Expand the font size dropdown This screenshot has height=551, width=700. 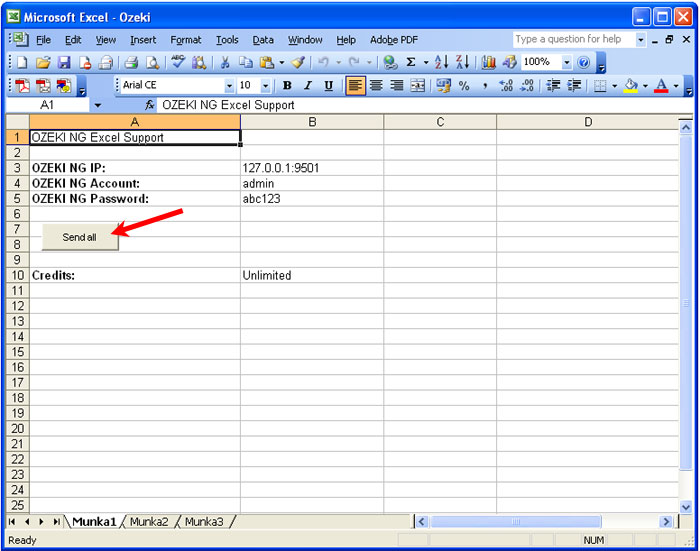click(x=265, y=86)
